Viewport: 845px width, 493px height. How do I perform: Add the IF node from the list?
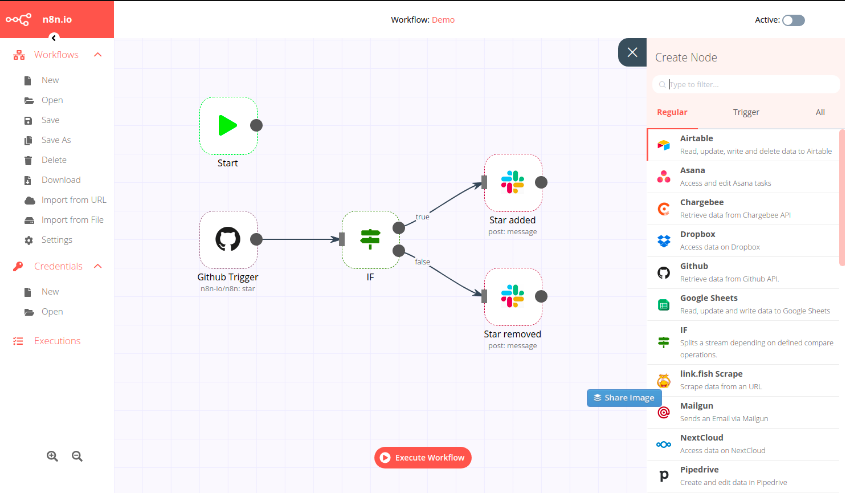(743, 342)
